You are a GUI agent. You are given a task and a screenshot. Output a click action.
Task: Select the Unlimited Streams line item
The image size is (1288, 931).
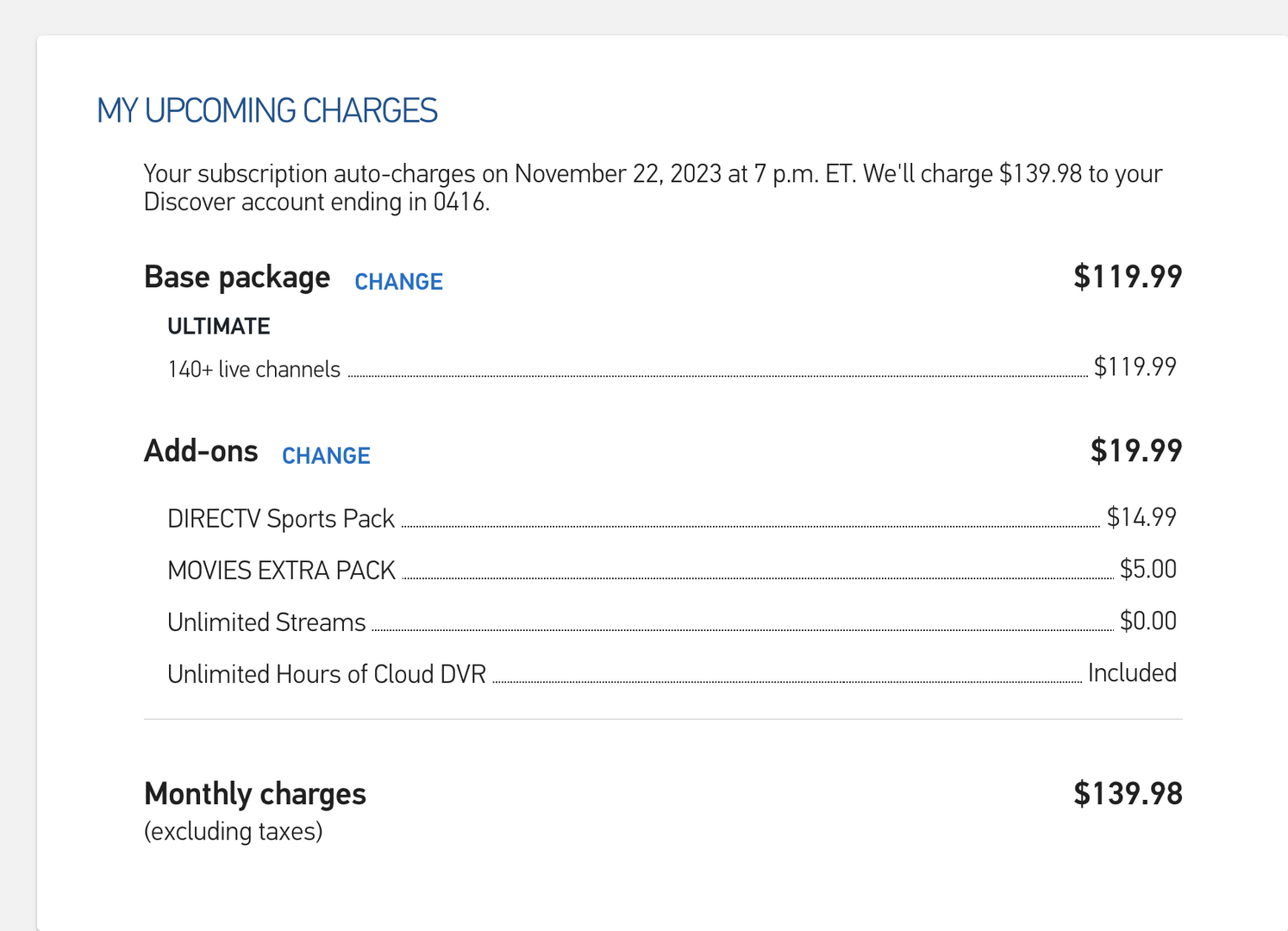(x=266, y=622)
